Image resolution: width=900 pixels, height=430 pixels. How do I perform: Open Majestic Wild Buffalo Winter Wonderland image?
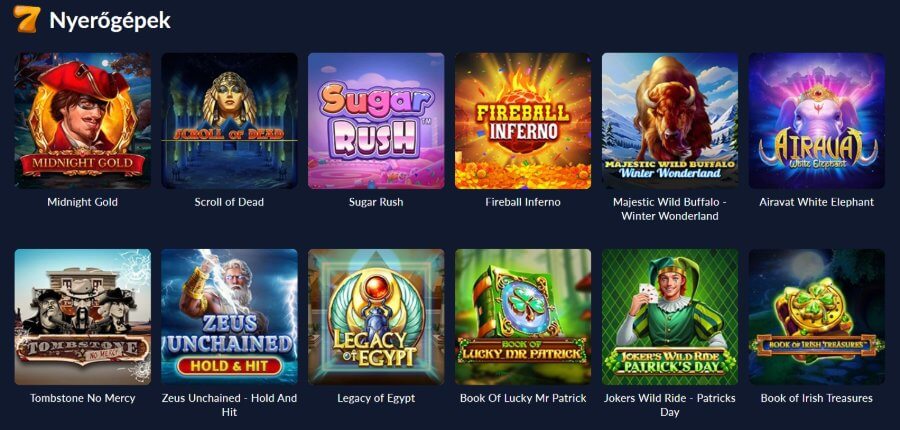coord(670,121)
